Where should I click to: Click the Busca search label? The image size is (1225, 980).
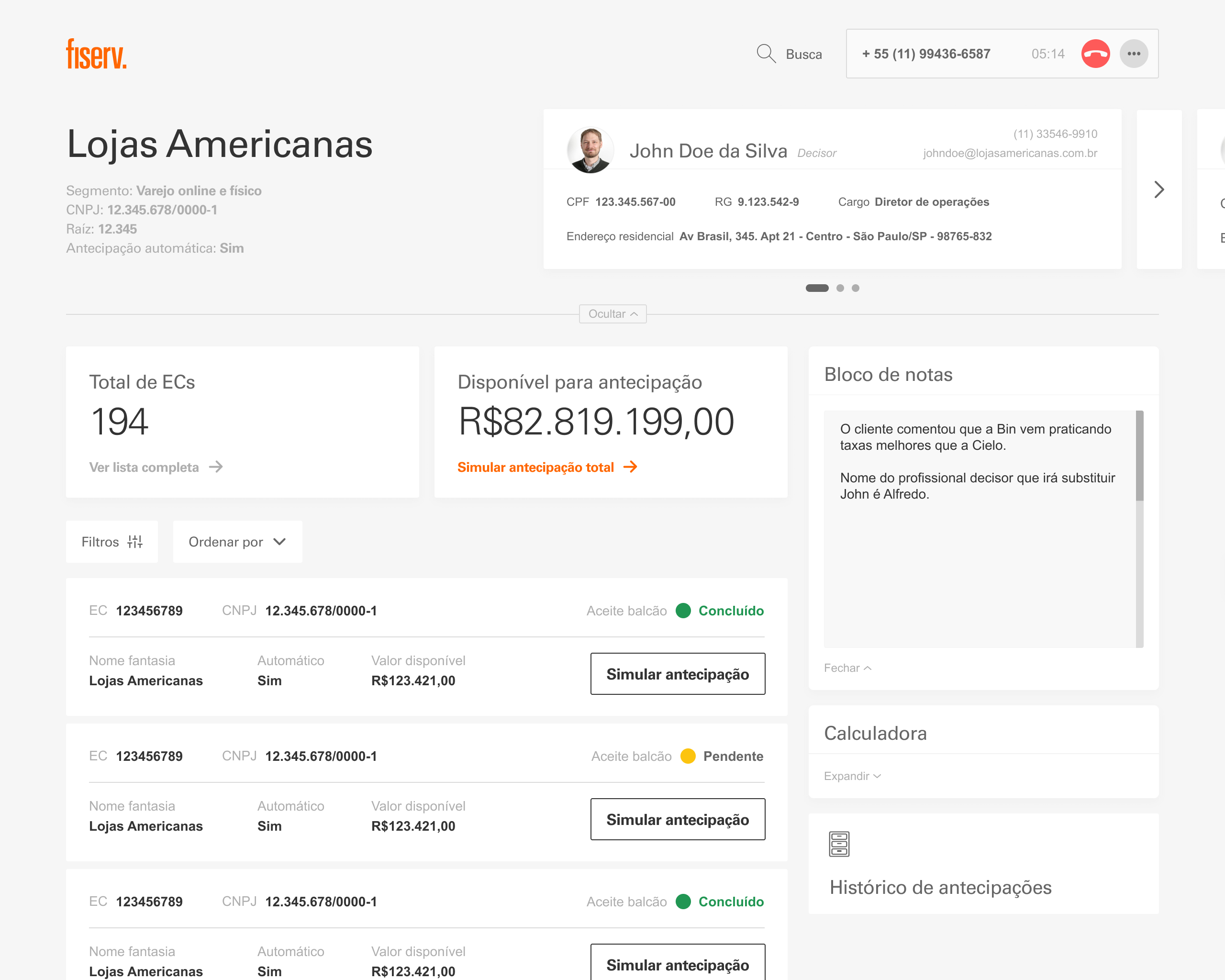(x=803, y=55)
